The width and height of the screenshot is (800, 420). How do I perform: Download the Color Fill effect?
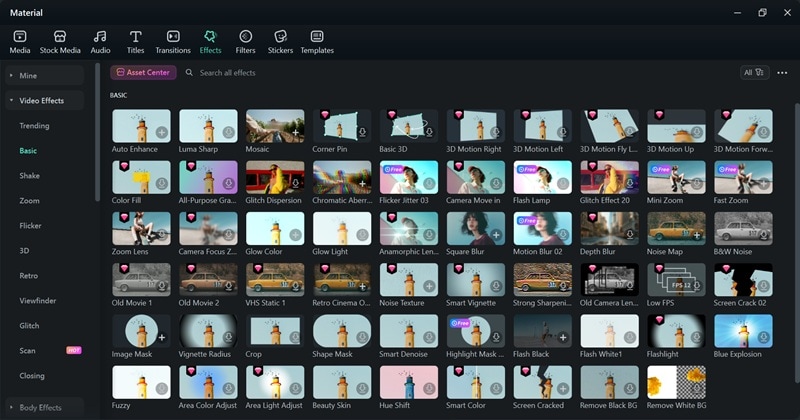pyautogui.click(x=162, y=184)
